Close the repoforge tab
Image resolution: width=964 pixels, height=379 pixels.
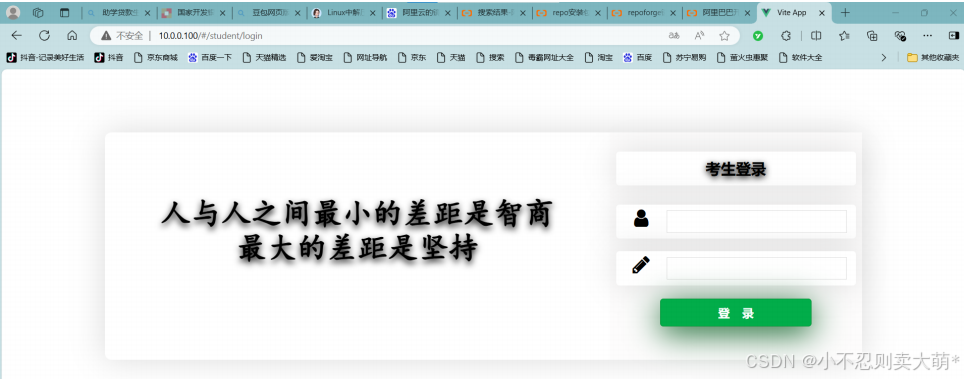(x=673, y=12)
